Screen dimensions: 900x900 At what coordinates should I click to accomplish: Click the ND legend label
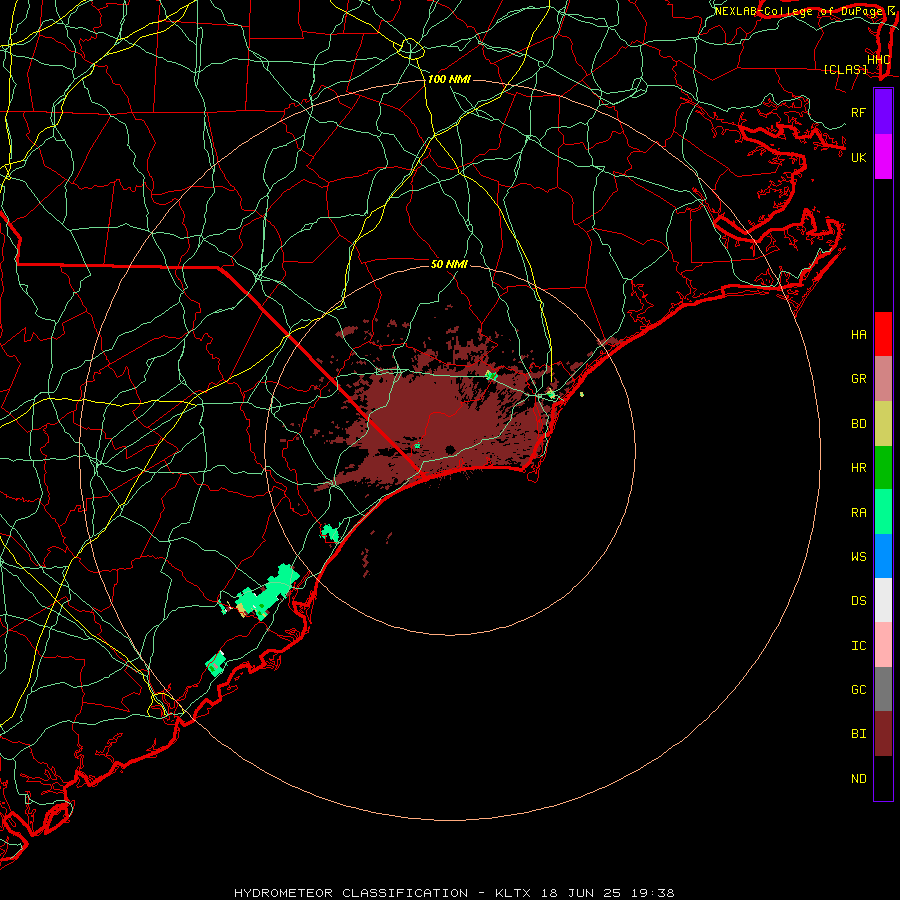coord(858,779)
